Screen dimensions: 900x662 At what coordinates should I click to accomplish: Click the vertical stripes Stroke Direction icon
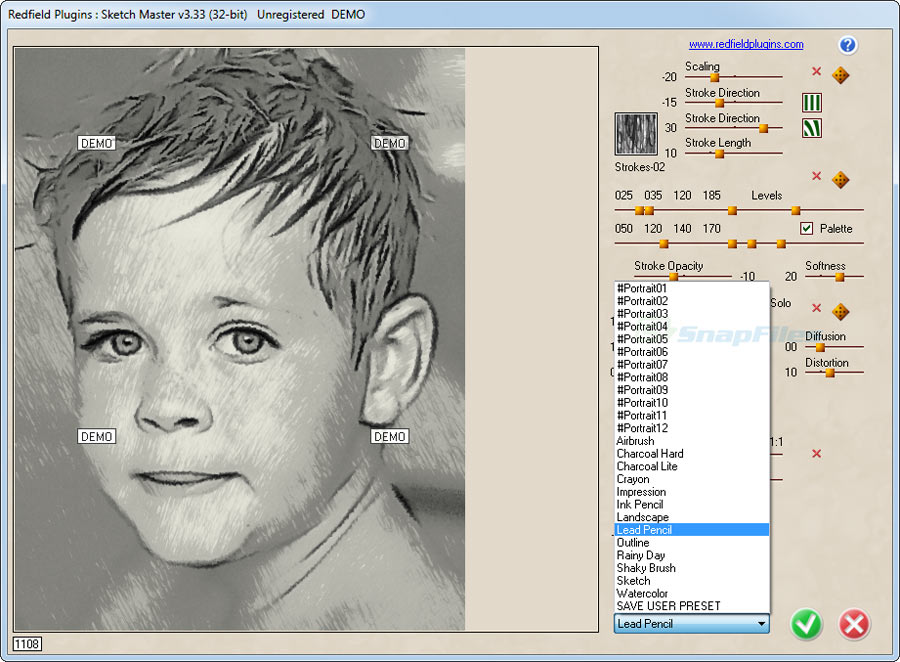tap(811, 102)
